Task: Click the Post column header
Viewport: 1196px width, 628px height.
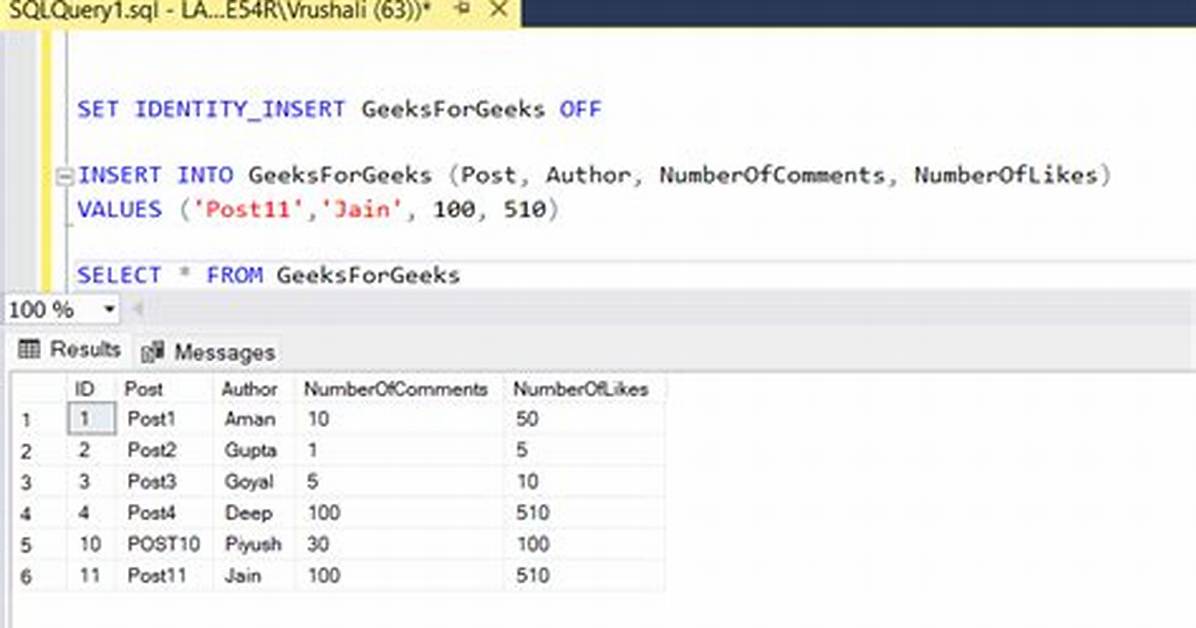Action: (x=164, y=389)
